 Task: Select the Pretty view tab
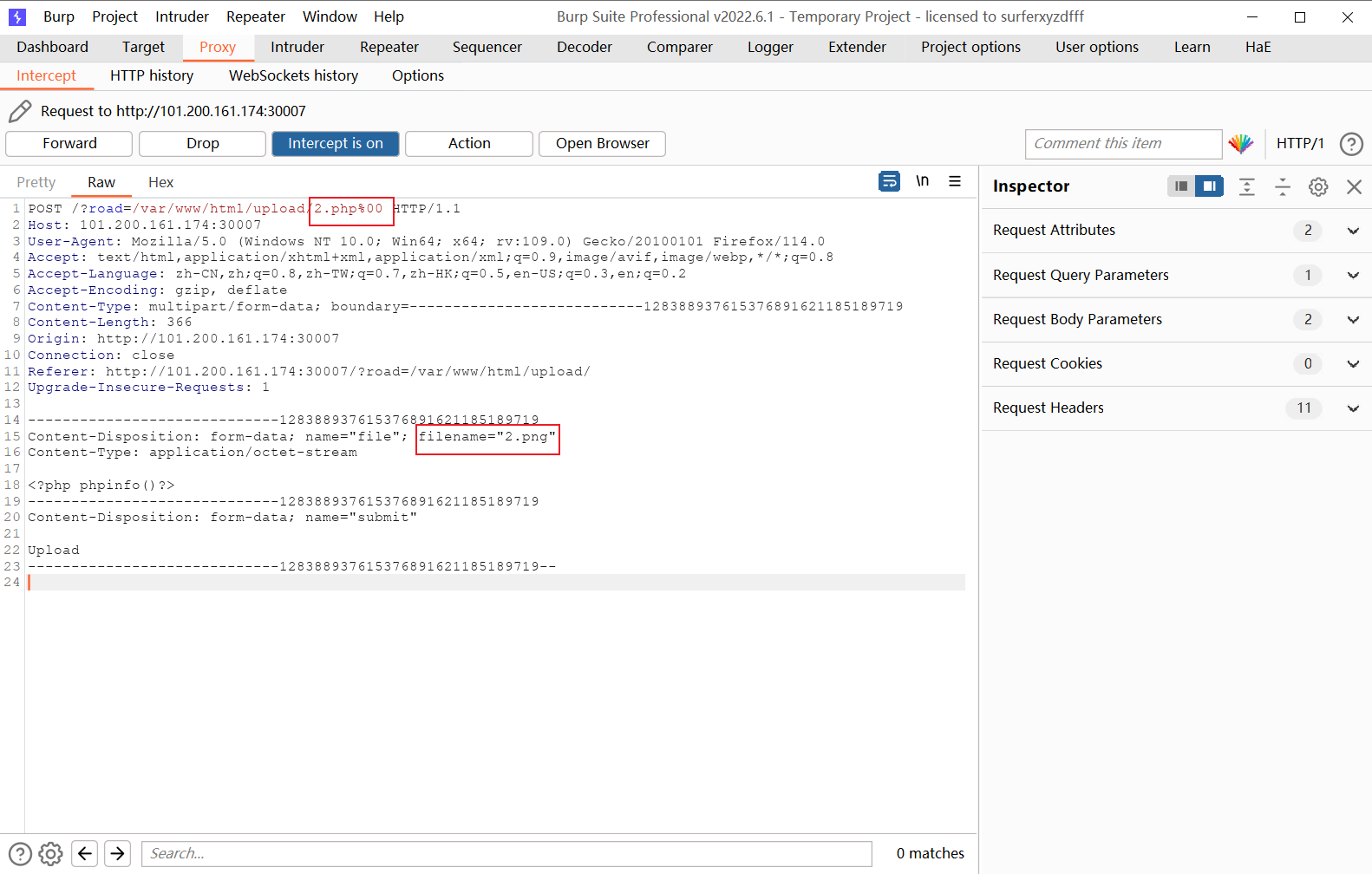36,182
